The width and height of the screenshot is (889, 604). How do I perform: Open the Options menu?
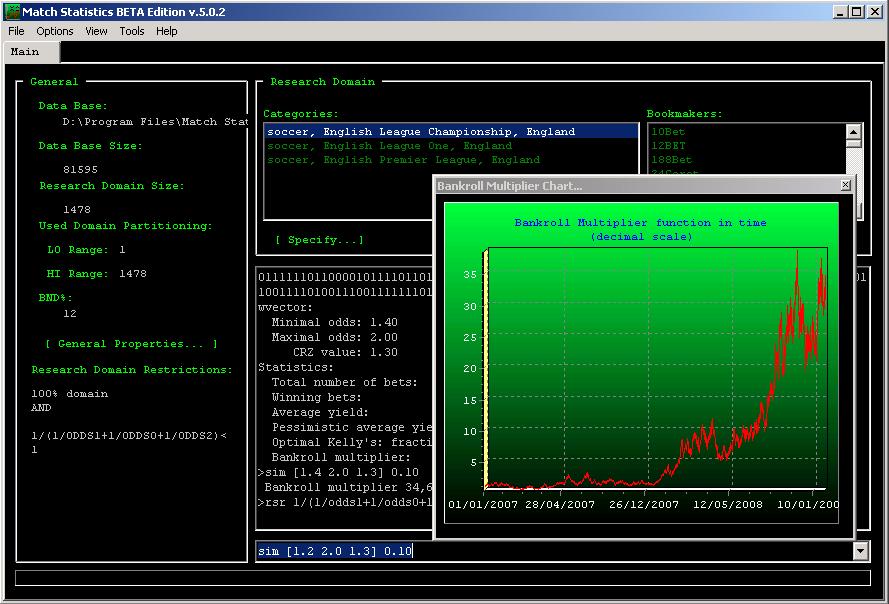(x=54, y=31)
